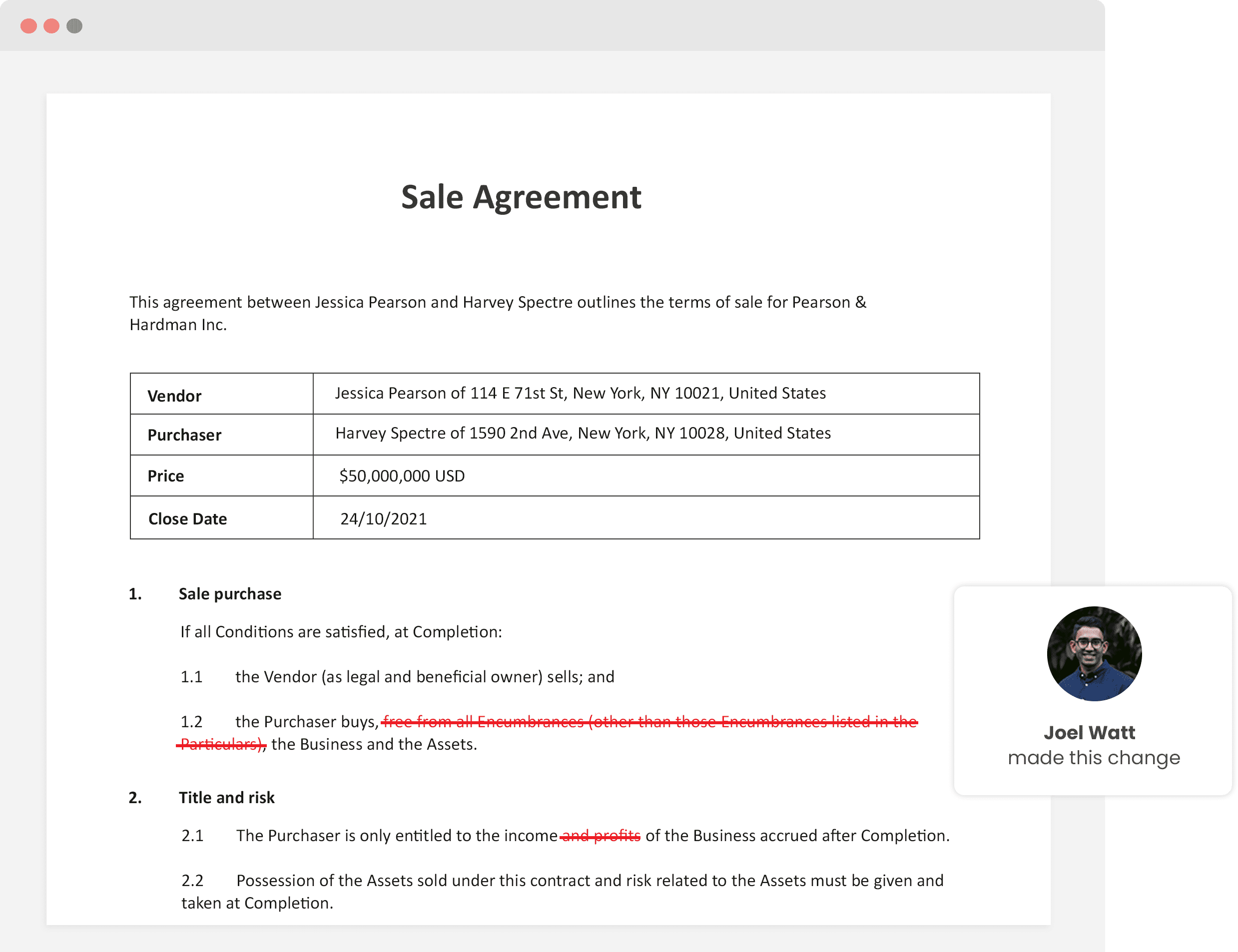The image size is (1238, 952).
Task: Click 'made this change' caption
Action: pyautogui.click(x=1094, y=758)
